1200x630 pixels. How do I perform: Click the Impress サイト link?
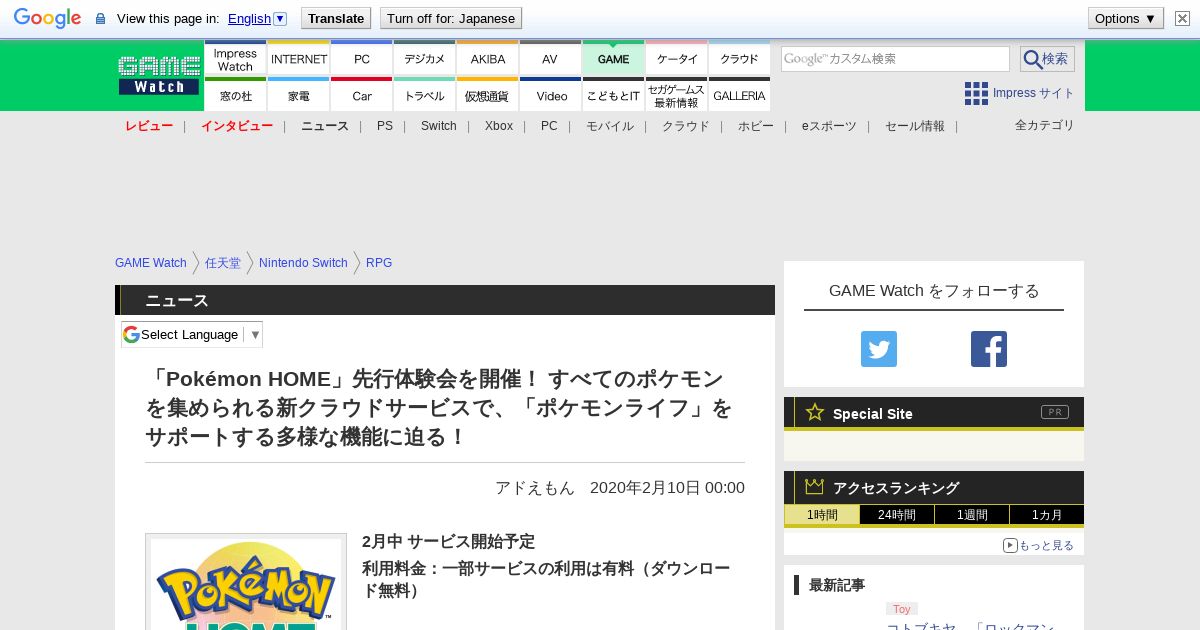pyautogui.click(x=1034, y=93)
